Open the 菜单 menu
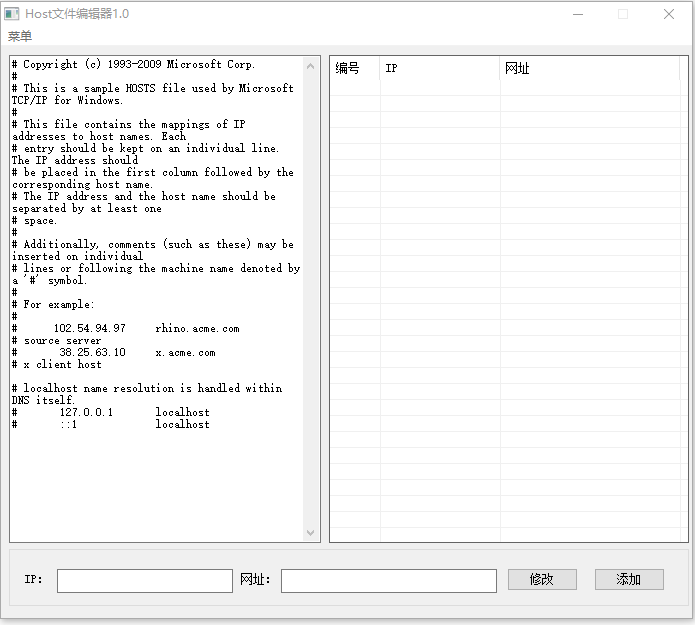This screenshot has height=625, width=695. tap(20, 36)
